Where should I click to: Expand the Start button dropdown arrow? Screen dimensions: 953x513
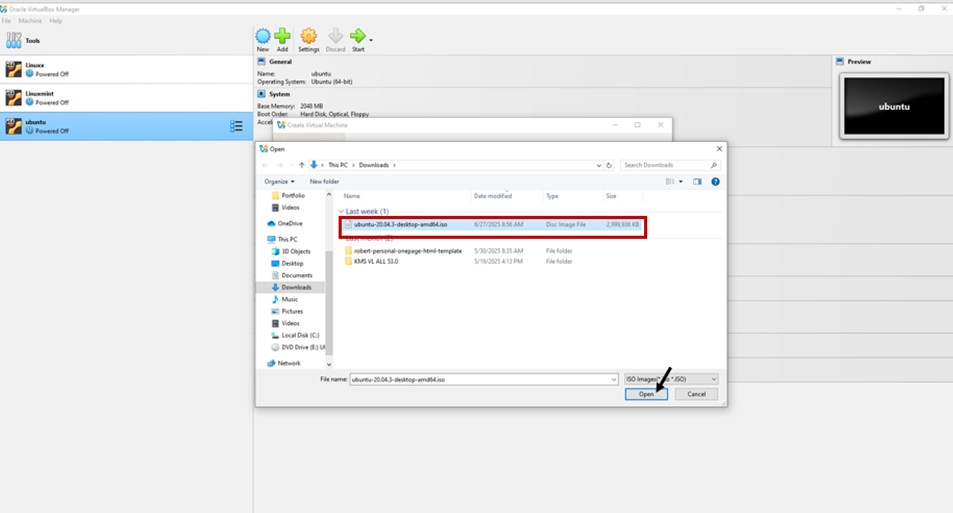(x=372, y=40)
